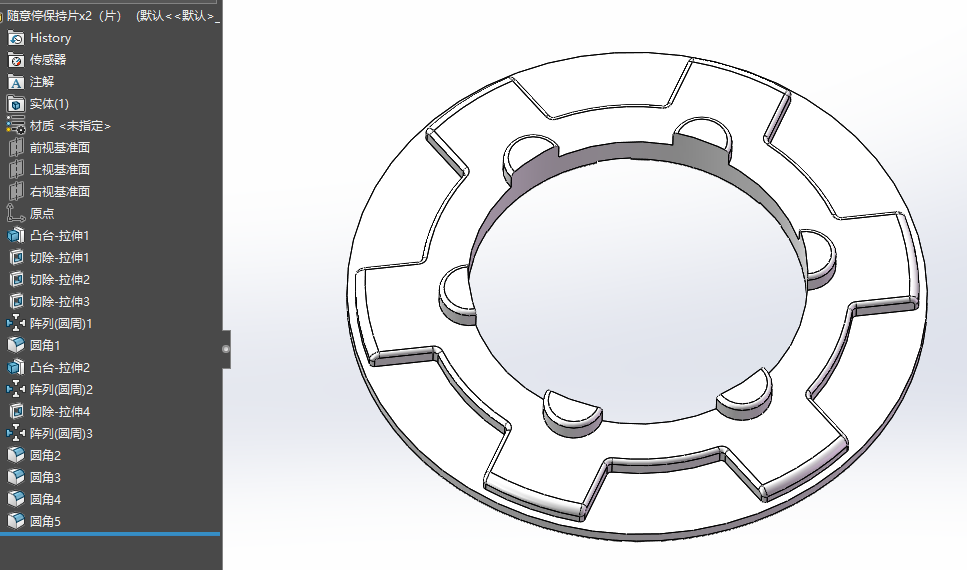Viewport: 967px width, 570px height.
Task: Select the 原点 label
Action: tap(42, 213)
